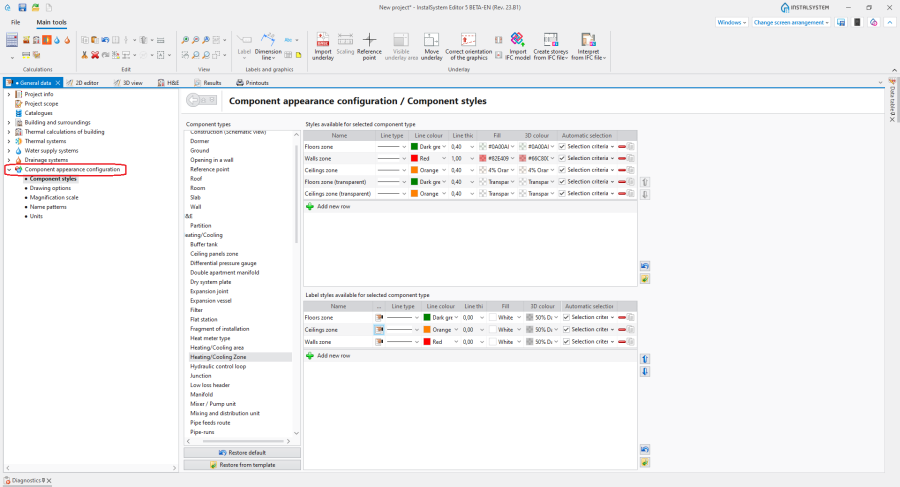Click the move down arrow beside styles table
Viewport: 900px width, 487px height.
(645, 195)
